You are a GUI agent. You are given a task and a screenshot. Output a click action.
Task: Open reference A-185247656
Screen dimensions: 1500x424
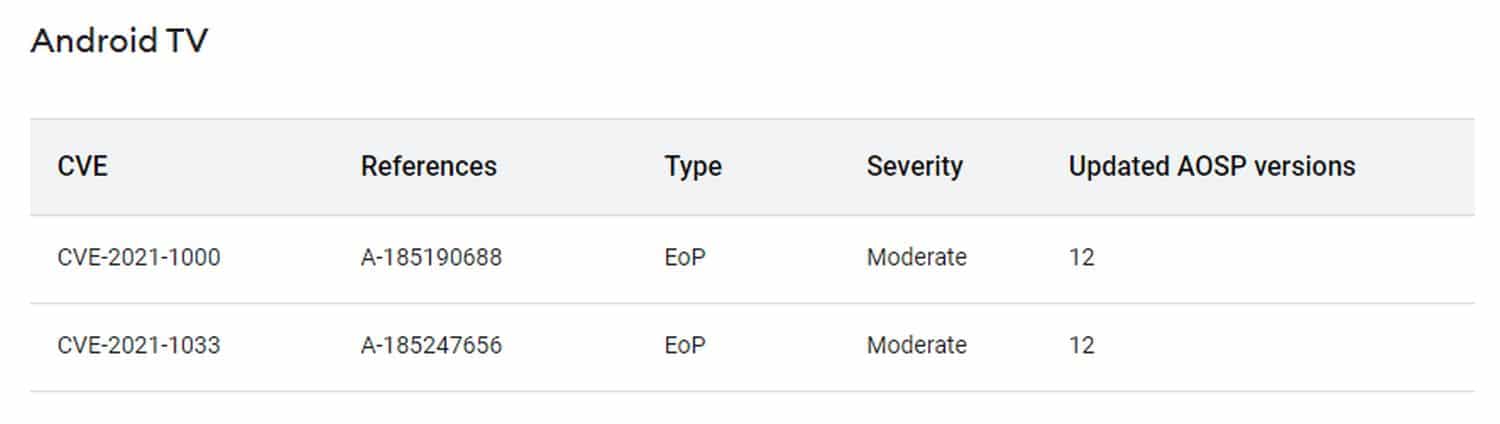[431, 346]
